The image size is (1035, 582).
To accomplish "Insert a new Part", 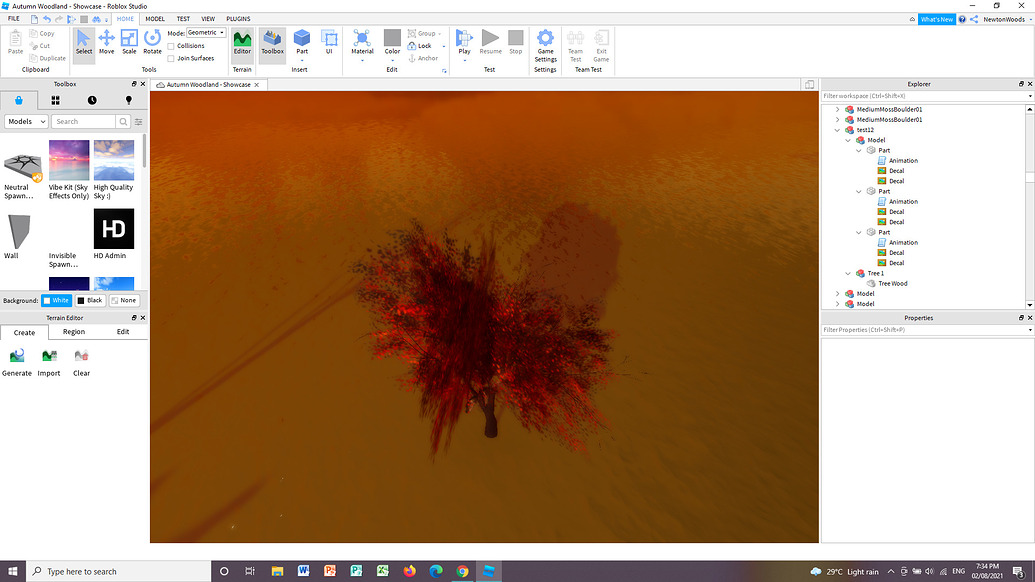I will (x=302, y=42).
